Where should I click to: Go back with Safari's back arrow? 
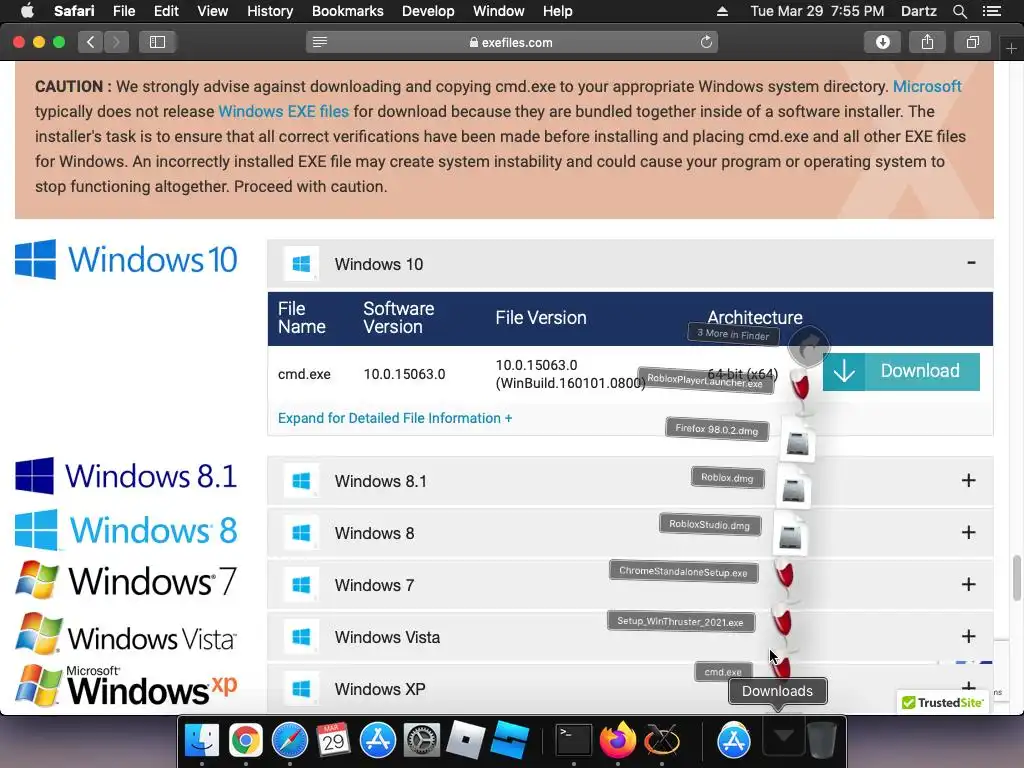pyautogui.click(x=91, y=42)
